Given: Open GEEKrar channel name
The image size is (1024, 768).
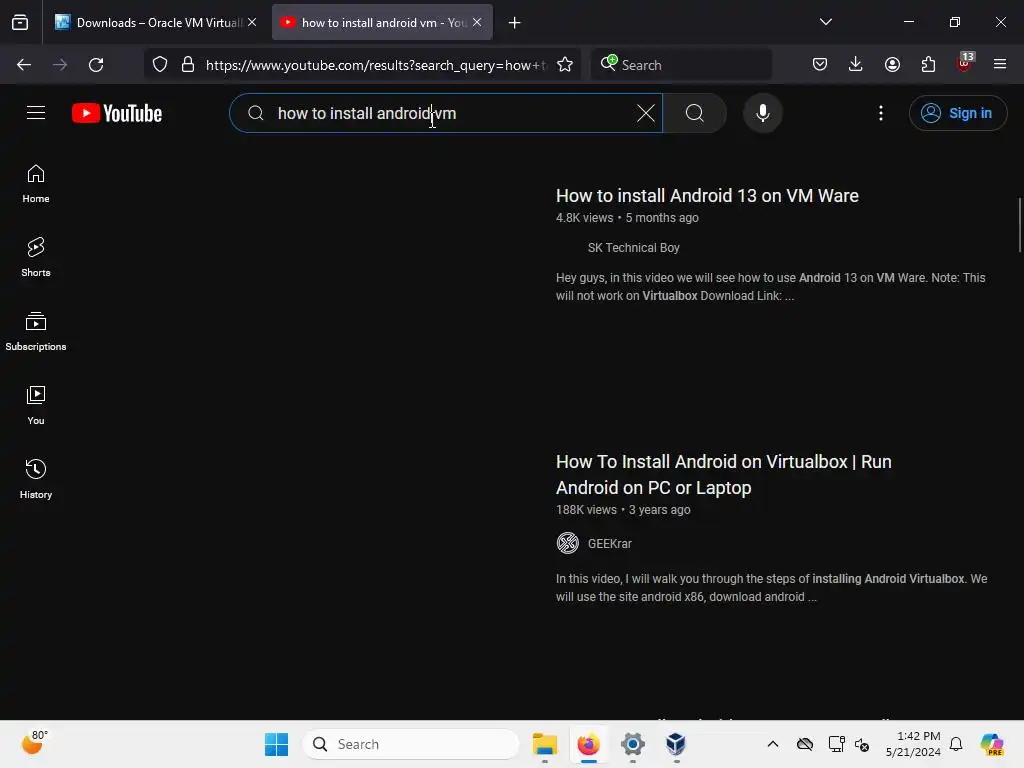Looking at the screenshot, I should [609, 543].
